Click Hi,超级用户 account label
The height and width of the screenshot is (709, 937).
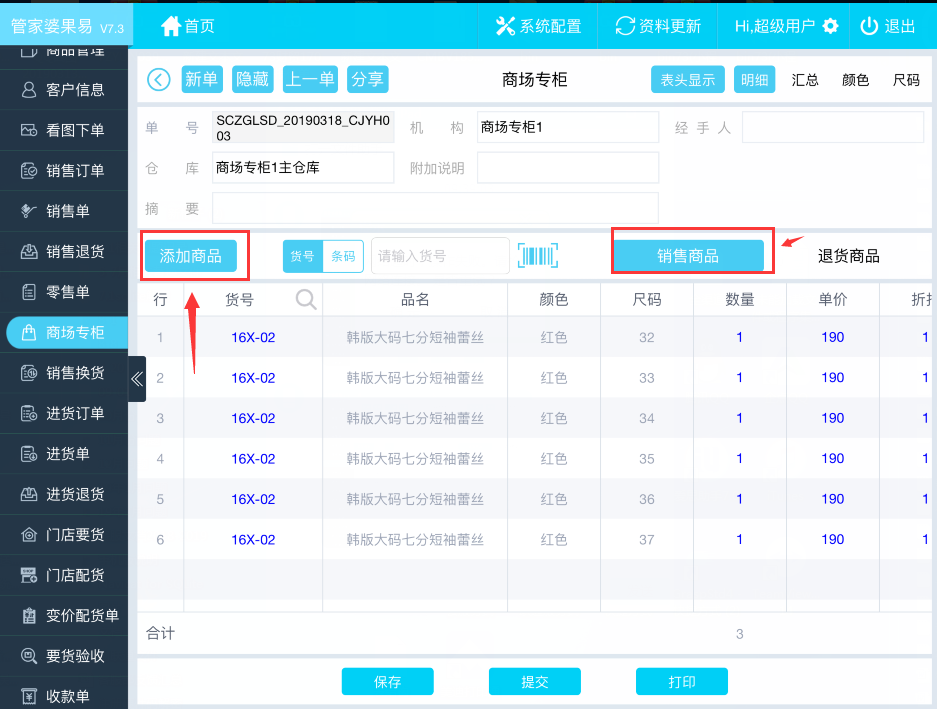774,26
